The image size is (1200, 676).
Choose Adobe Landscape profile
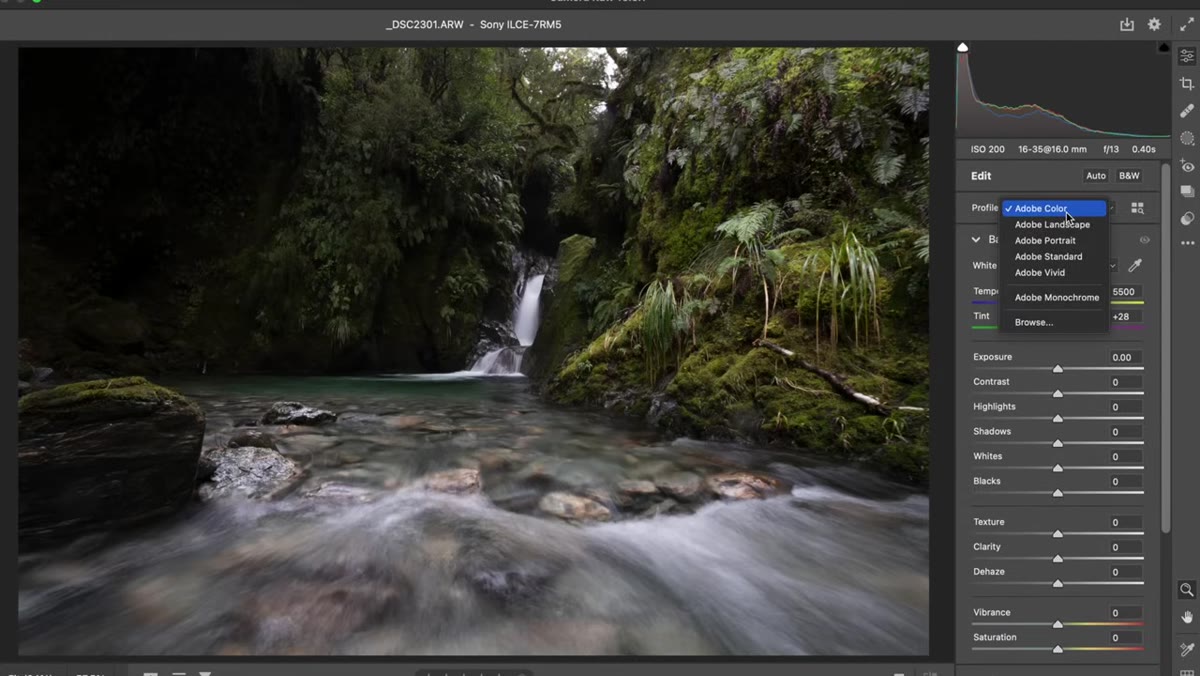tap(1055, 225)
